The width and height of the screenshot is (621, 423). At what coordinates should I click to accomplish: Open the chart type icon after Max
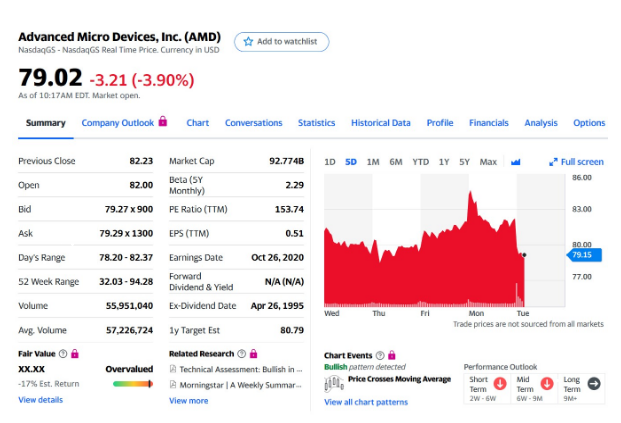(516, 162)
